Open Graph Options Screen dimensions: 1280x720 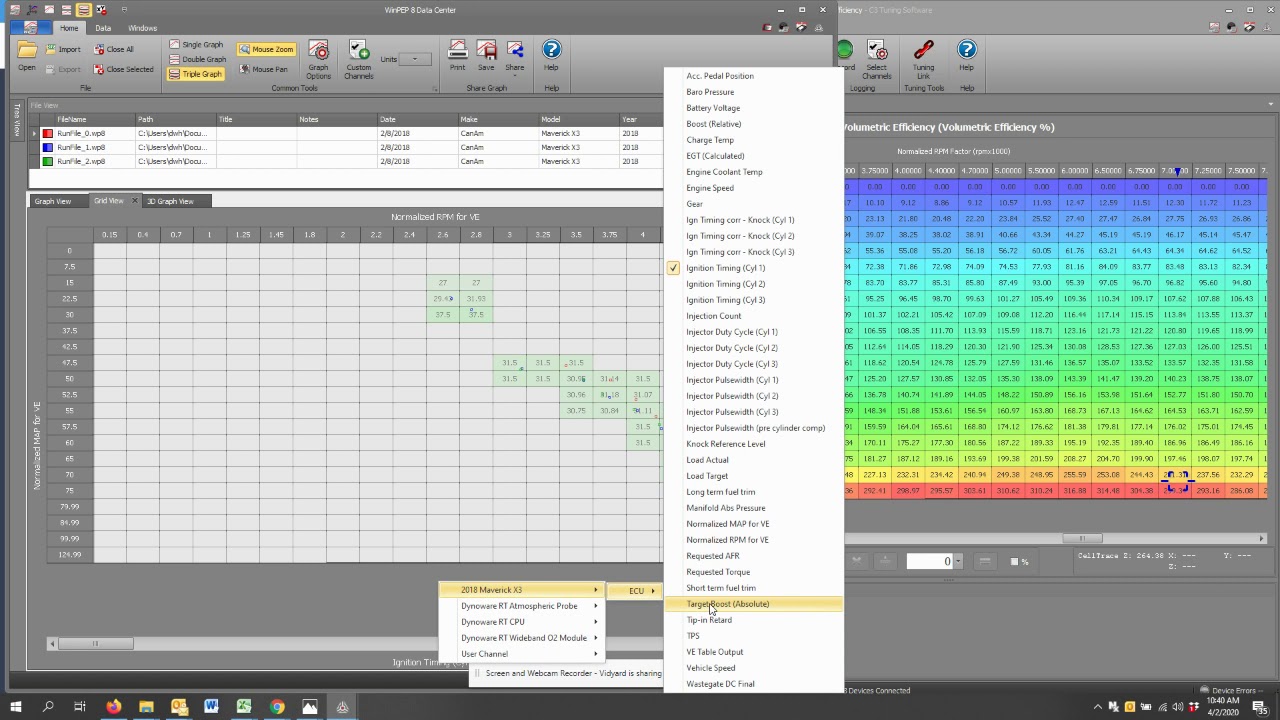(318, 60)
